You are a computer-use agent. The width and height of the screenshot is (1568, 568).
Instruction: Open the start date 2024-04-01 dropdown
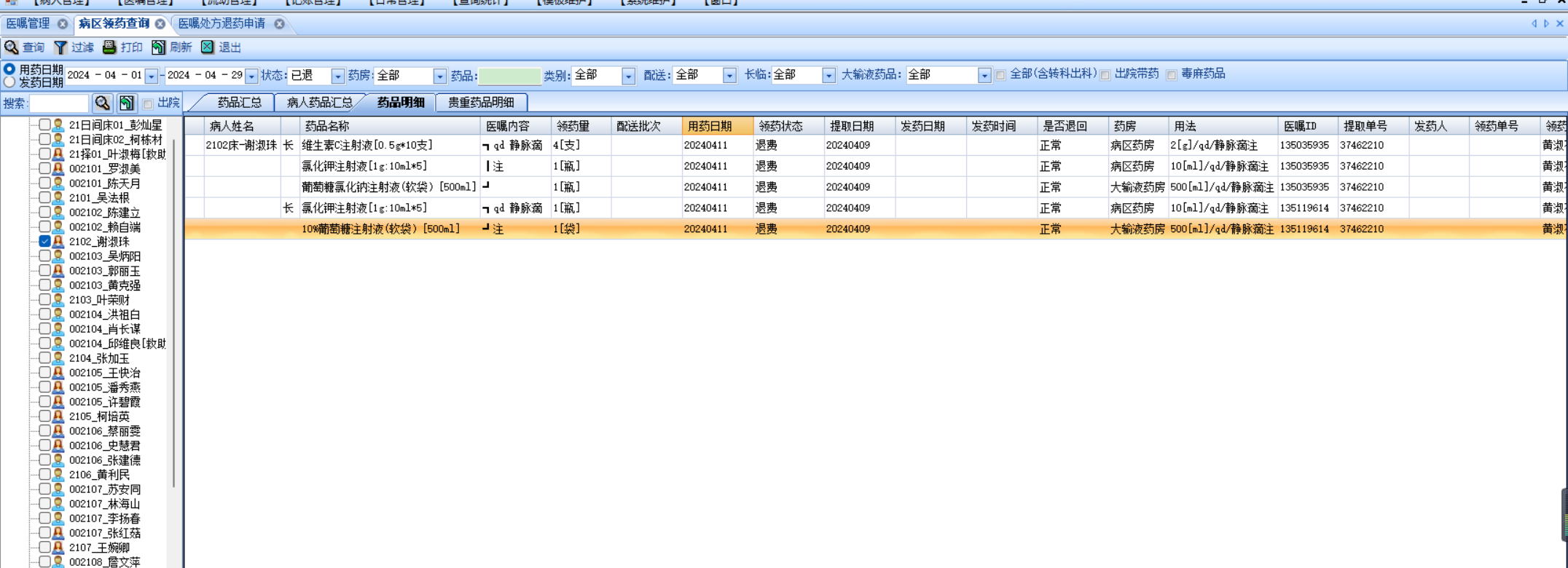coord(151,76)
